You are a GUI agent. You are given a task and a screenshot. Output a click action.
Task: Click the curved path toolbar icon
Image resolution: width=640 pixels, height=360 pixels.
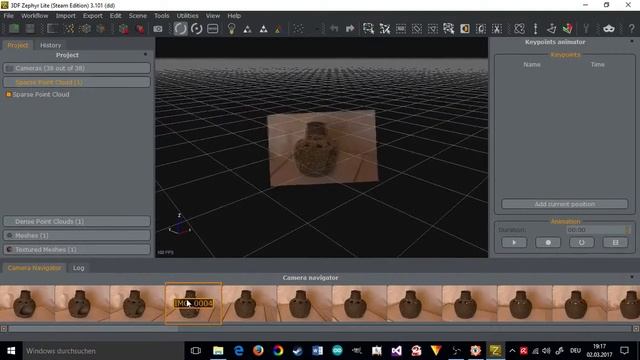[519, 29]
